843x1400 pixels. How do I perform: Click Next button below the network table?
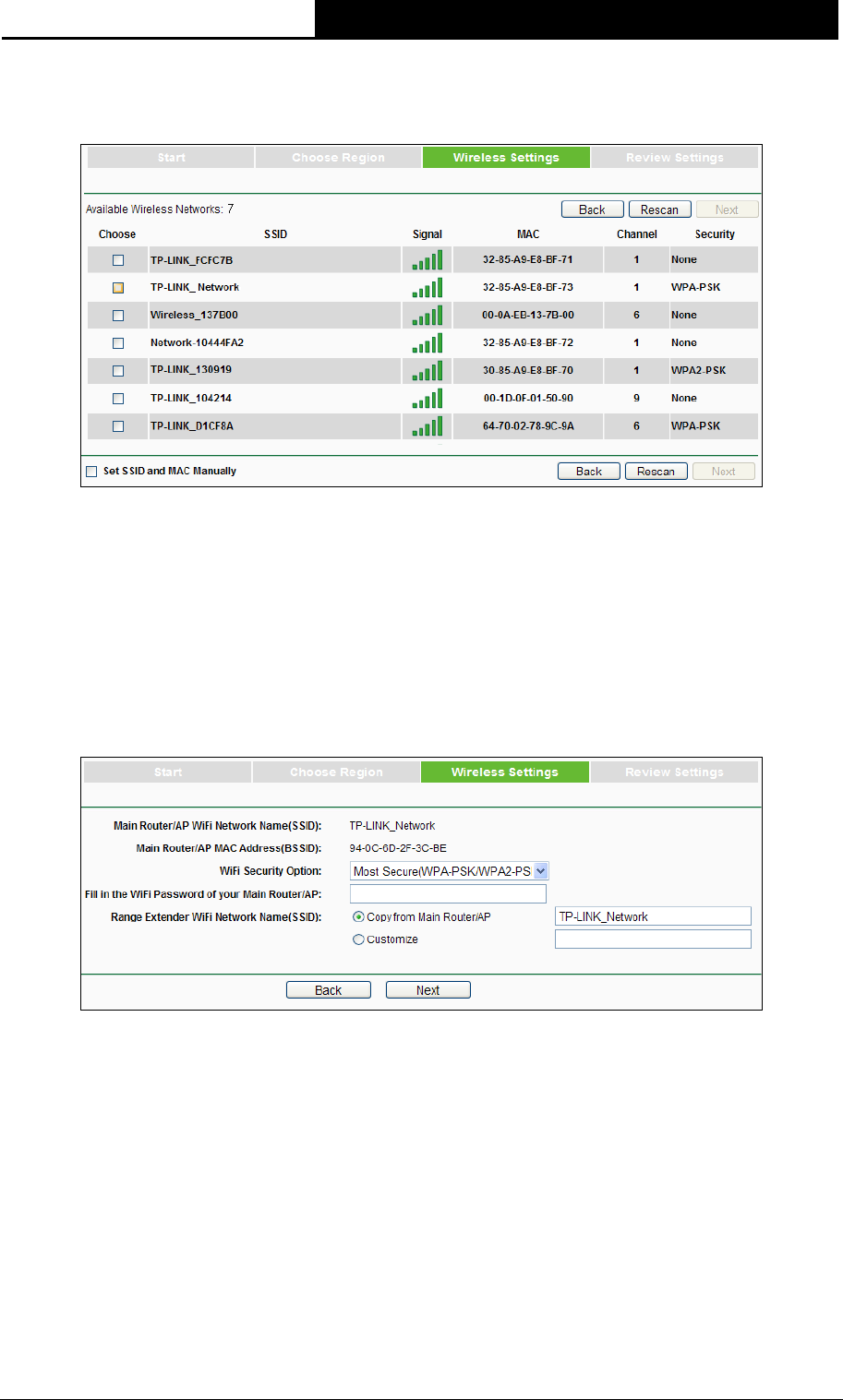[x=724, y=472]
